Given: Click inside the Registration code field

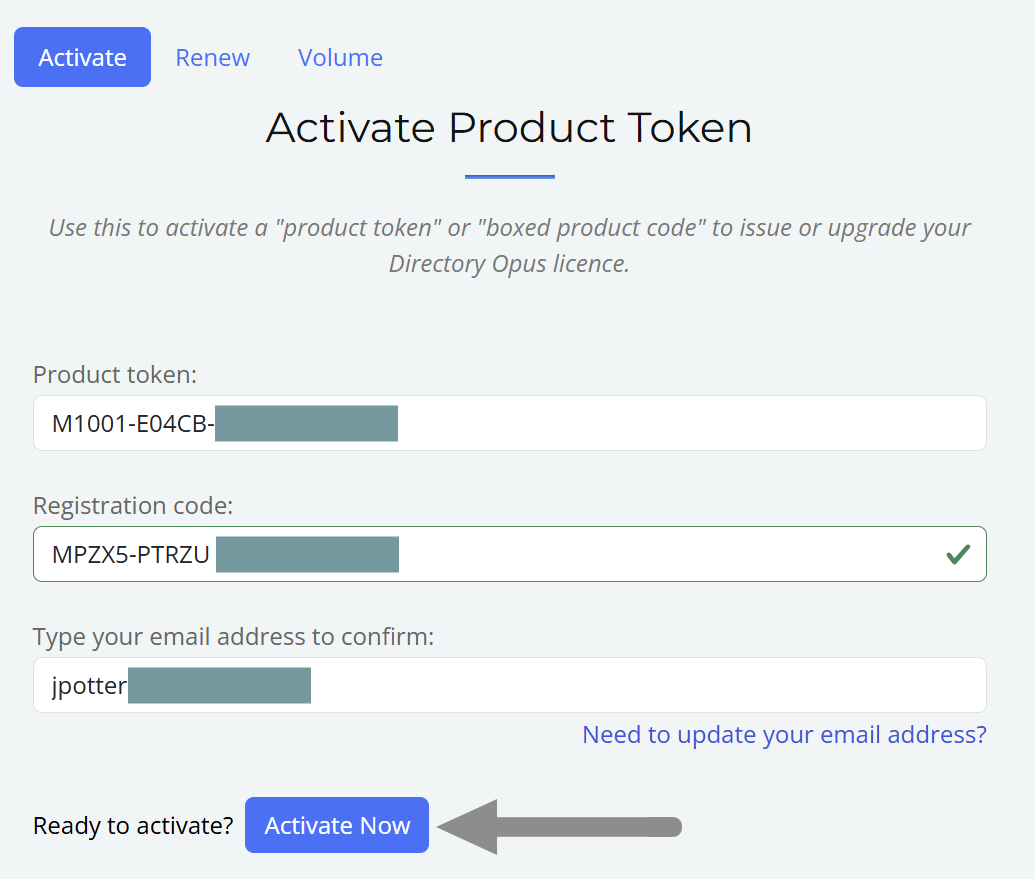Looking at the screenshot, I should point(660,554).
